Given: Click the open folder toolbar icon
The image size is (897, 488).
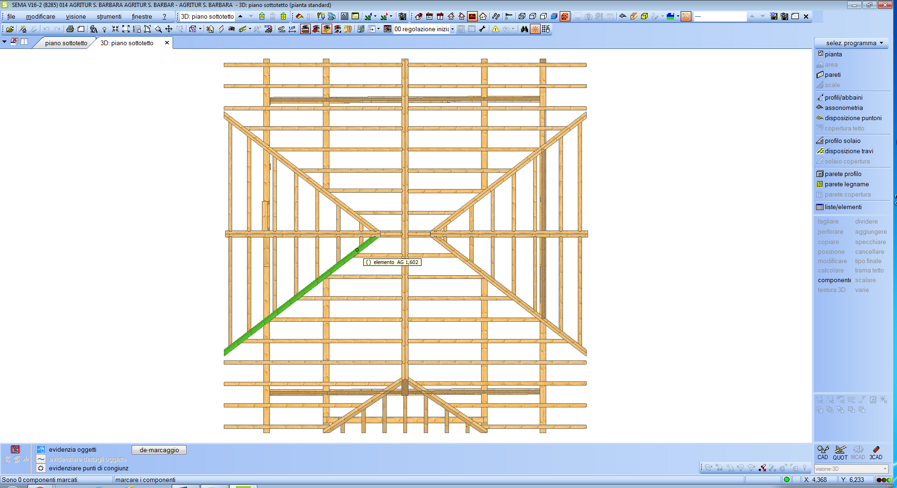Looking at the screenshot, I should click(x=10, y=29).
